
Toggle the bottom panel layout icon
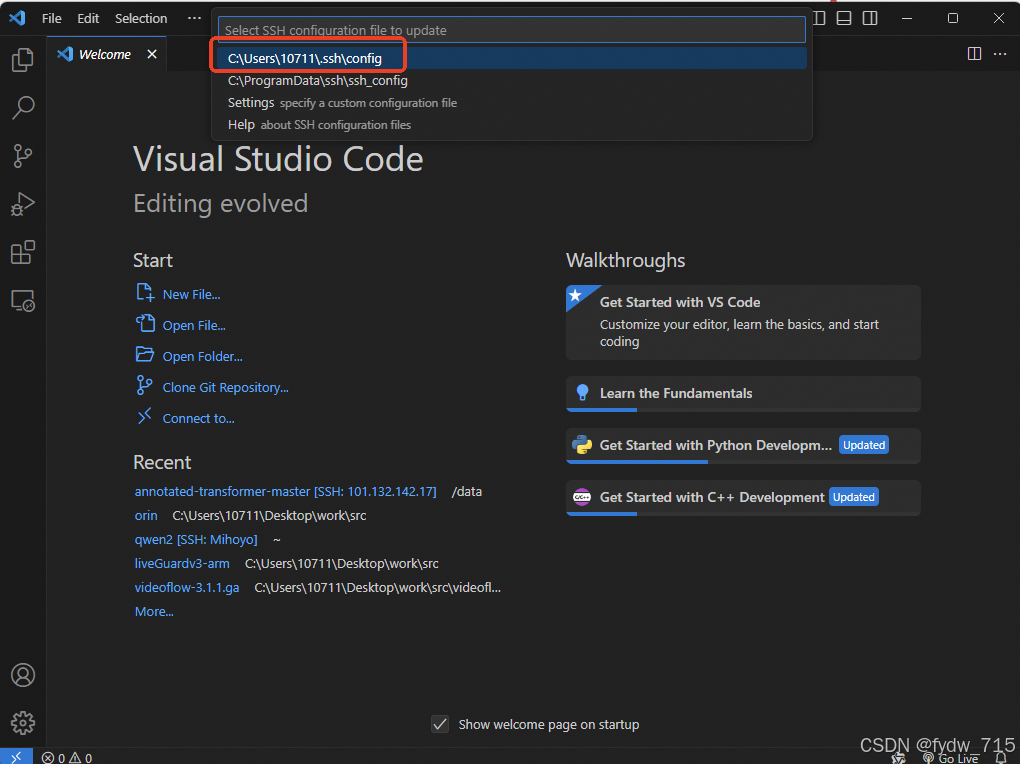coord(844,18)
